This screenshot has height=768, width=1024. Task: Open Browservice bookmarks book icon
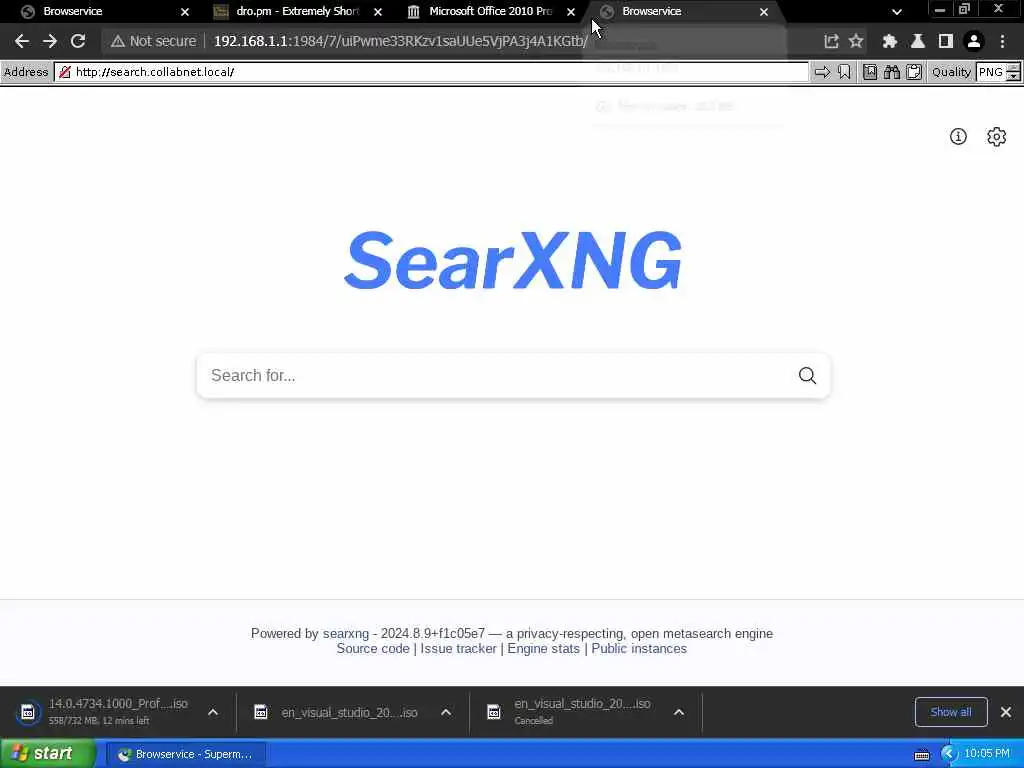tap(870, 72)
